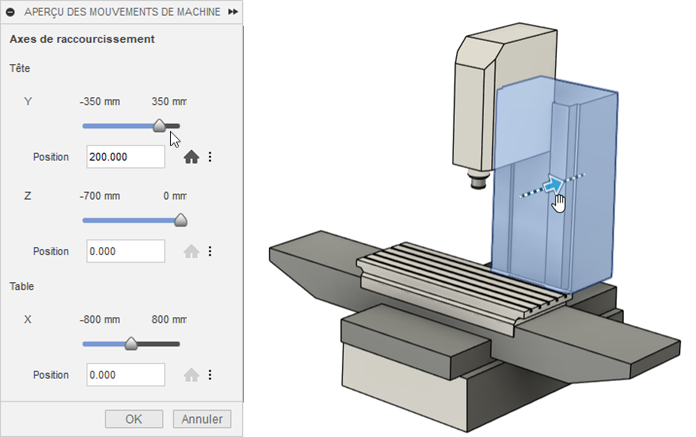Viewport: 696px width, 437px height.
Task: Reset Y axis to home position
Action: click(191, 157)
